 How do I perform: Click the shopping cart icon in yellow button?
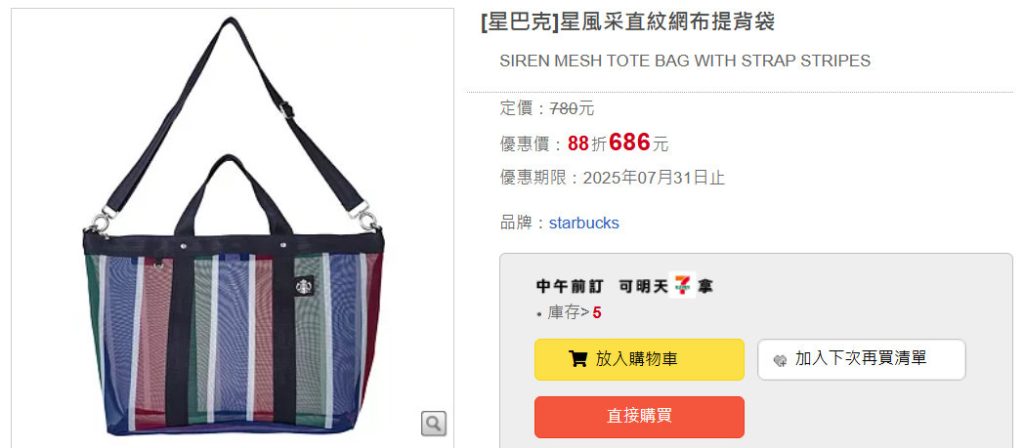click(577, 359)
